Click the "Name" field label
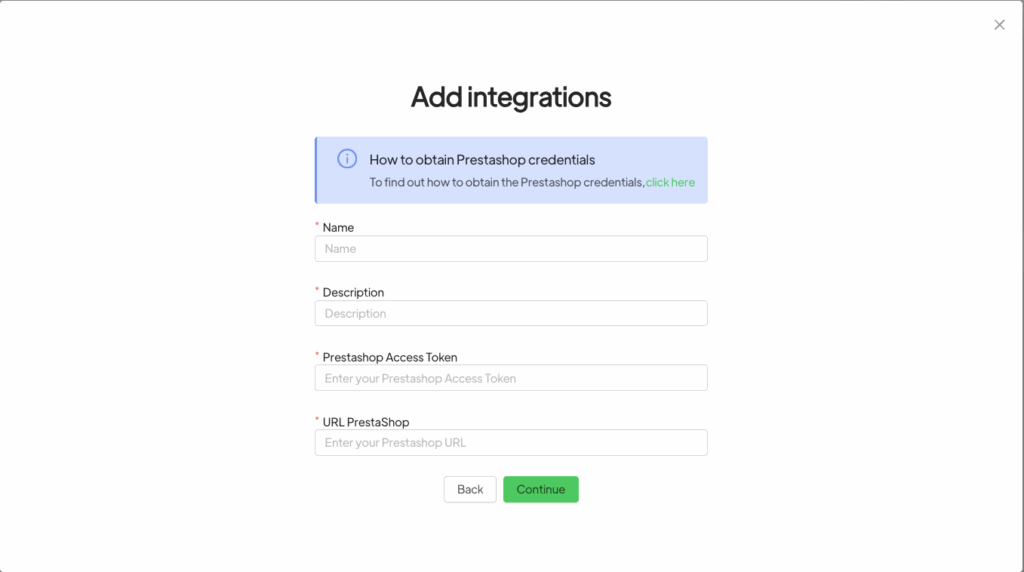The width and height of the screenshot is (1024, 572). 338,228
